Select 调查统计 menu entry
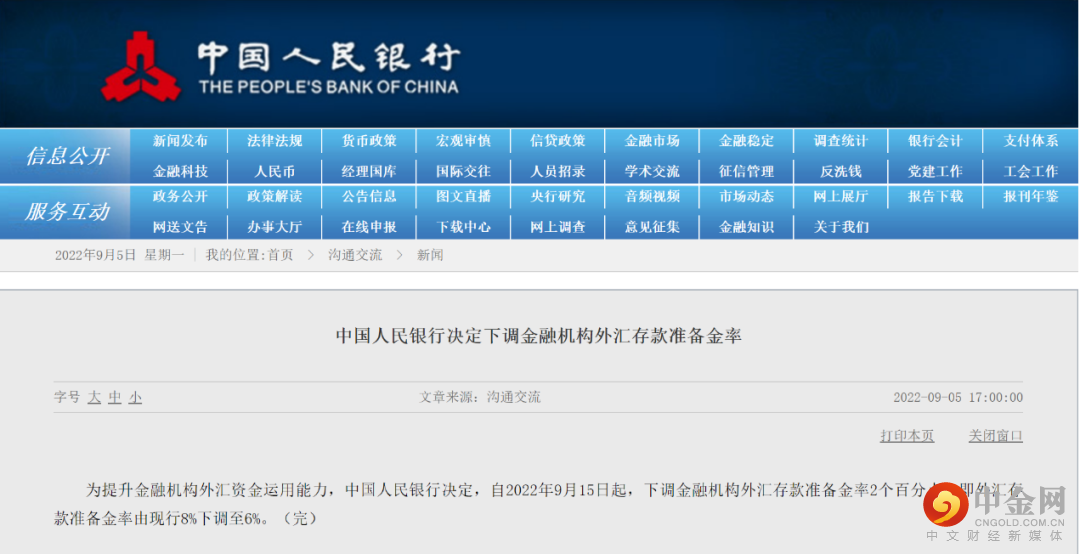This screenshot has width=1080, height=554. tap(840, 141)
